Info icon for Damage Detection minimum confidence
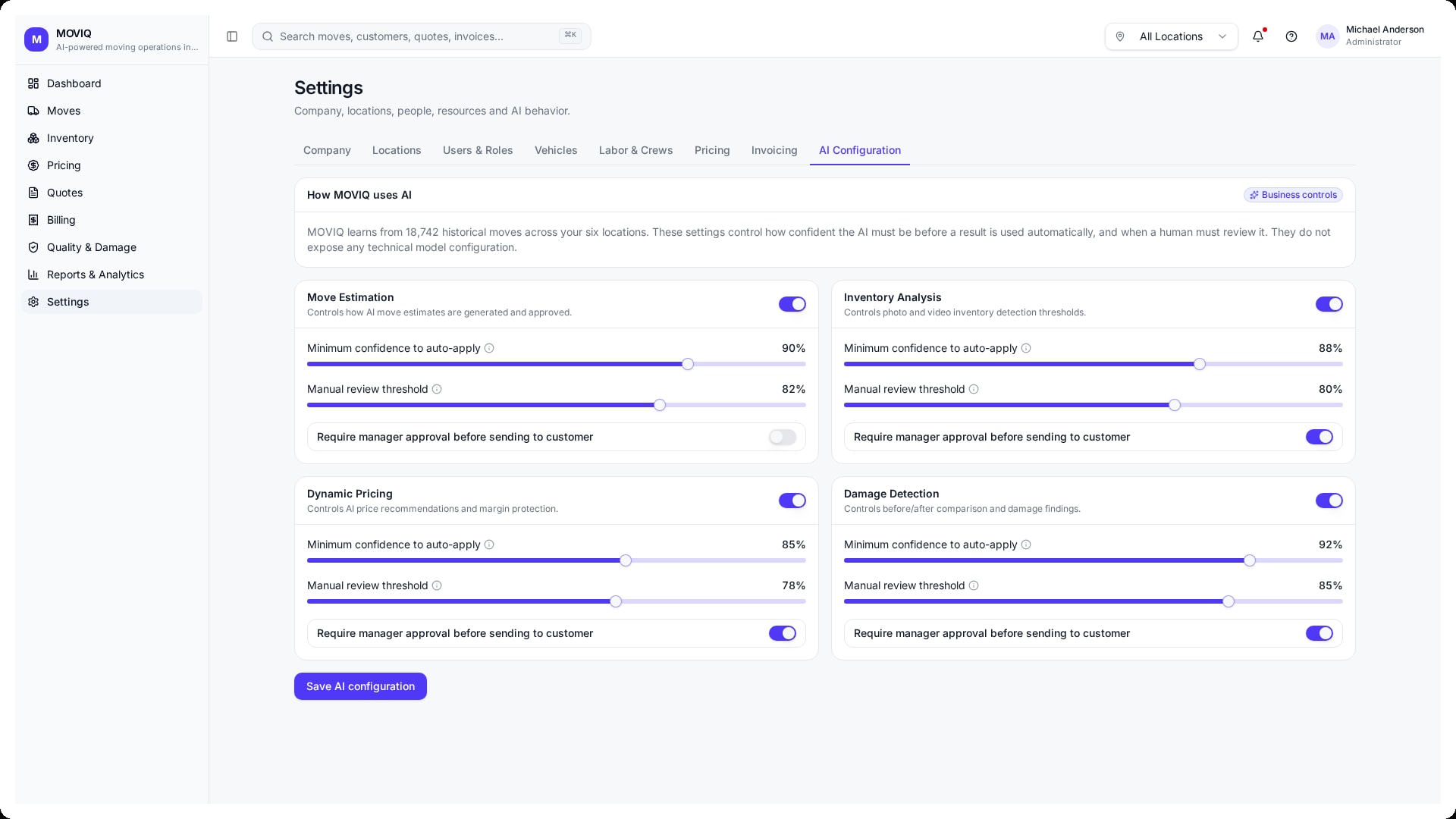1456x819 pixels. pos(1026,544)
